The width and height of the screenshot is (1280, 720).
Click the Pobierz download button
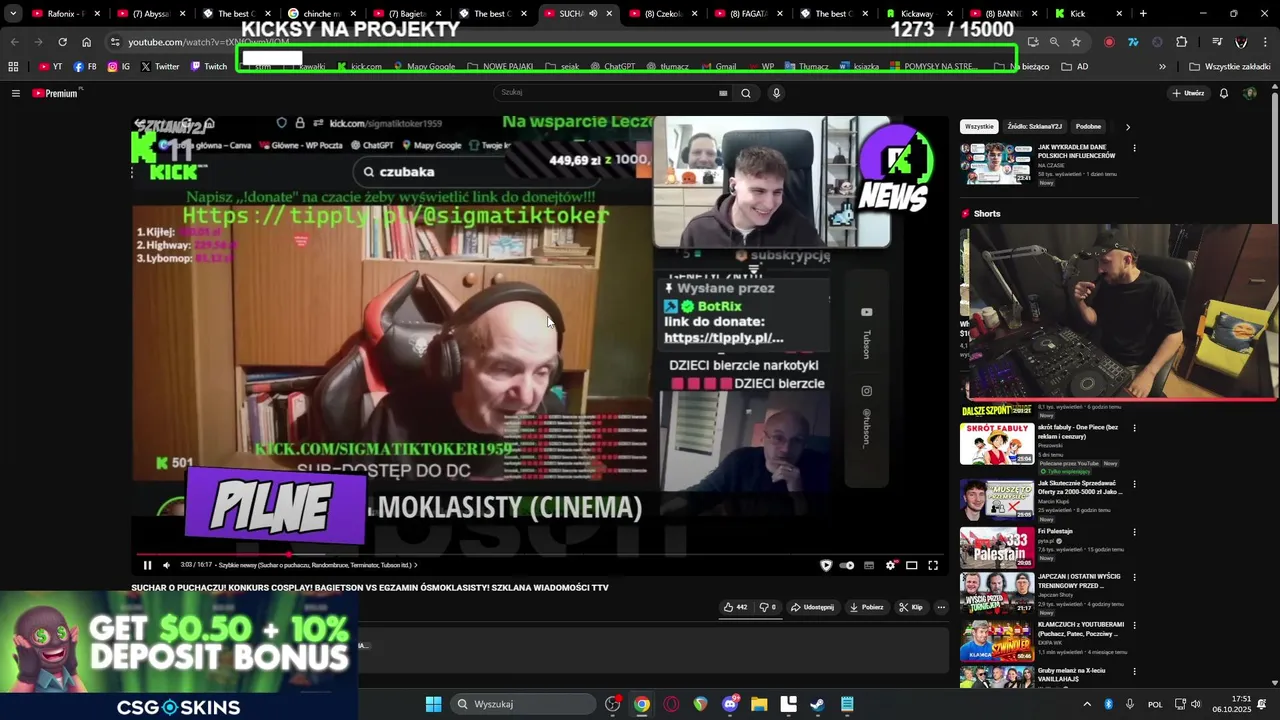867,607
